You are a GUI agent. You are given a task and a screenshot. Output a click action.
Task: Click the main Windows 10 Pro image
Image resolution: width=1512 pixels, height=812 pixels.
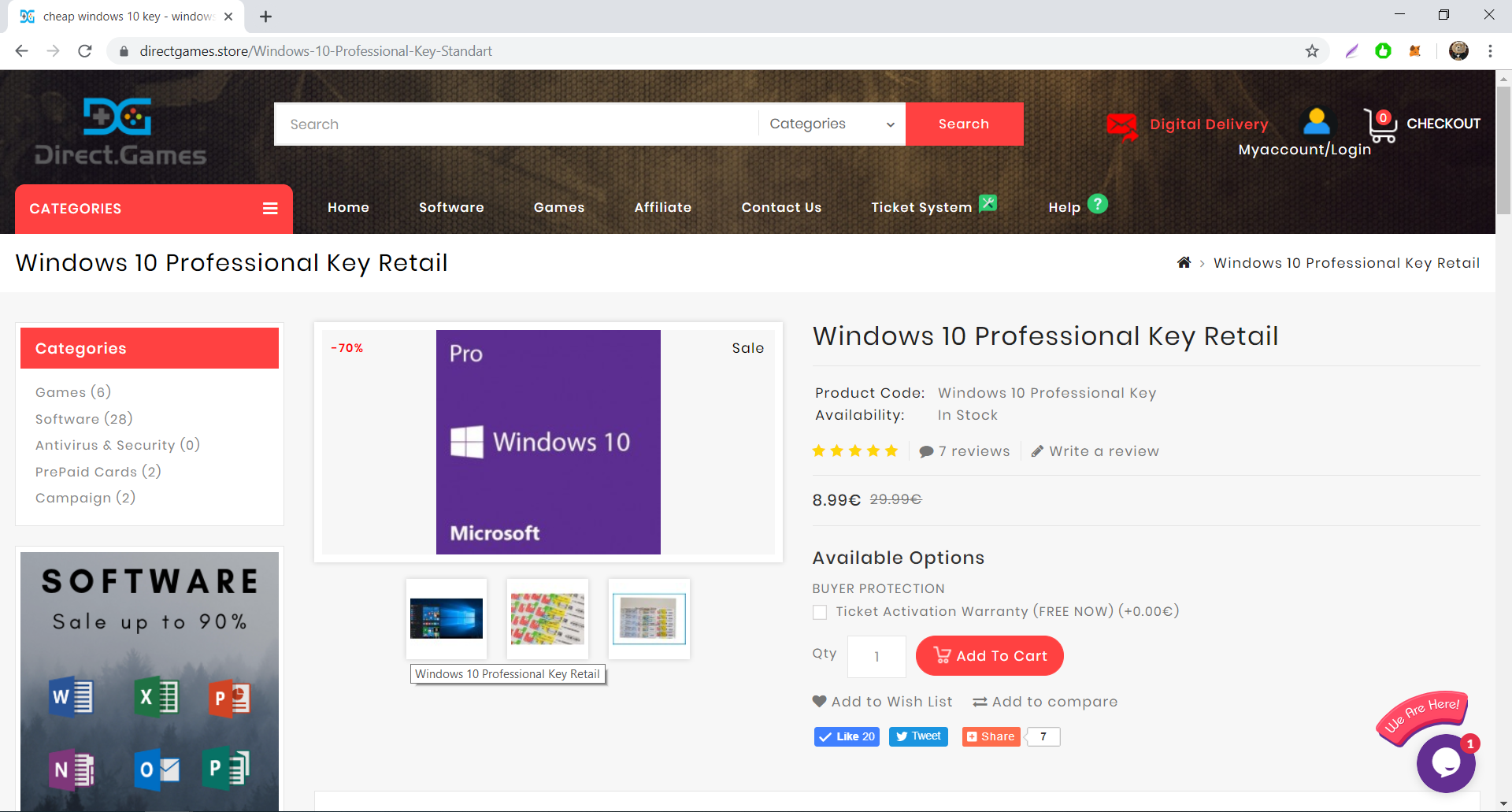coord(548,442)
